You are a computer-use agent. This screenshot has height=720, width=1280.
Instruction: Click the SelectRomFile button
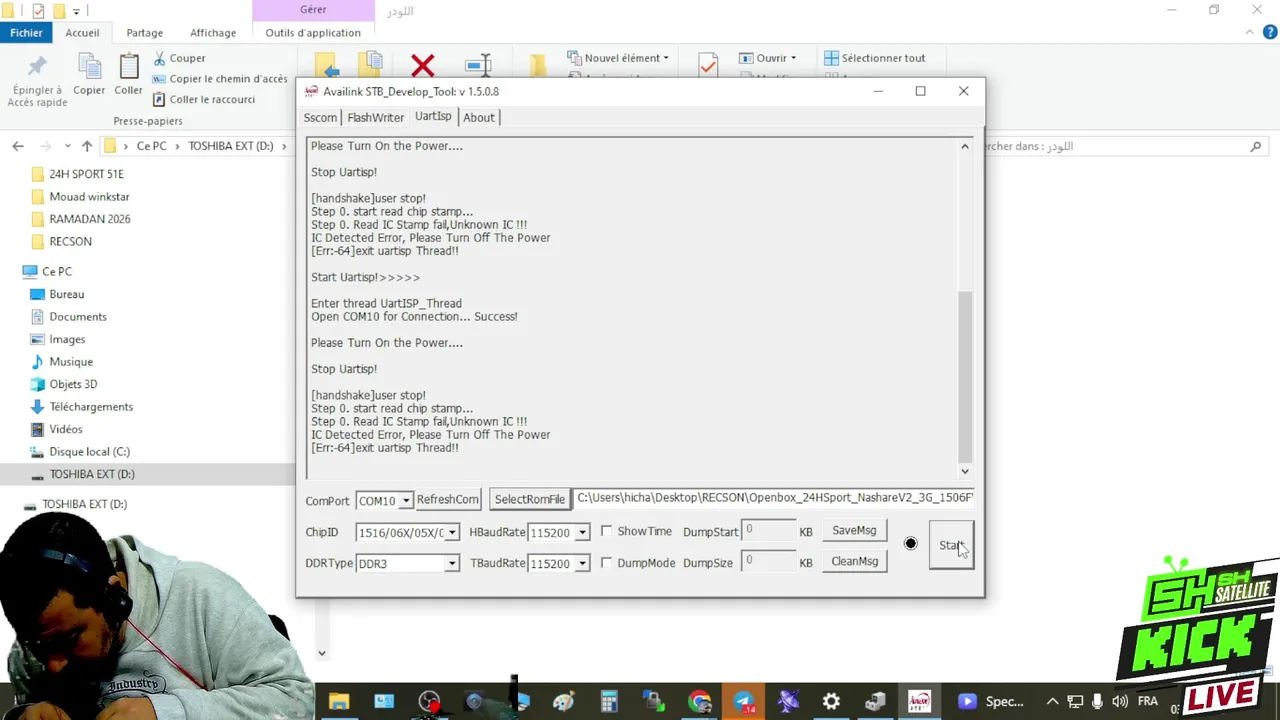coord(530,500)
